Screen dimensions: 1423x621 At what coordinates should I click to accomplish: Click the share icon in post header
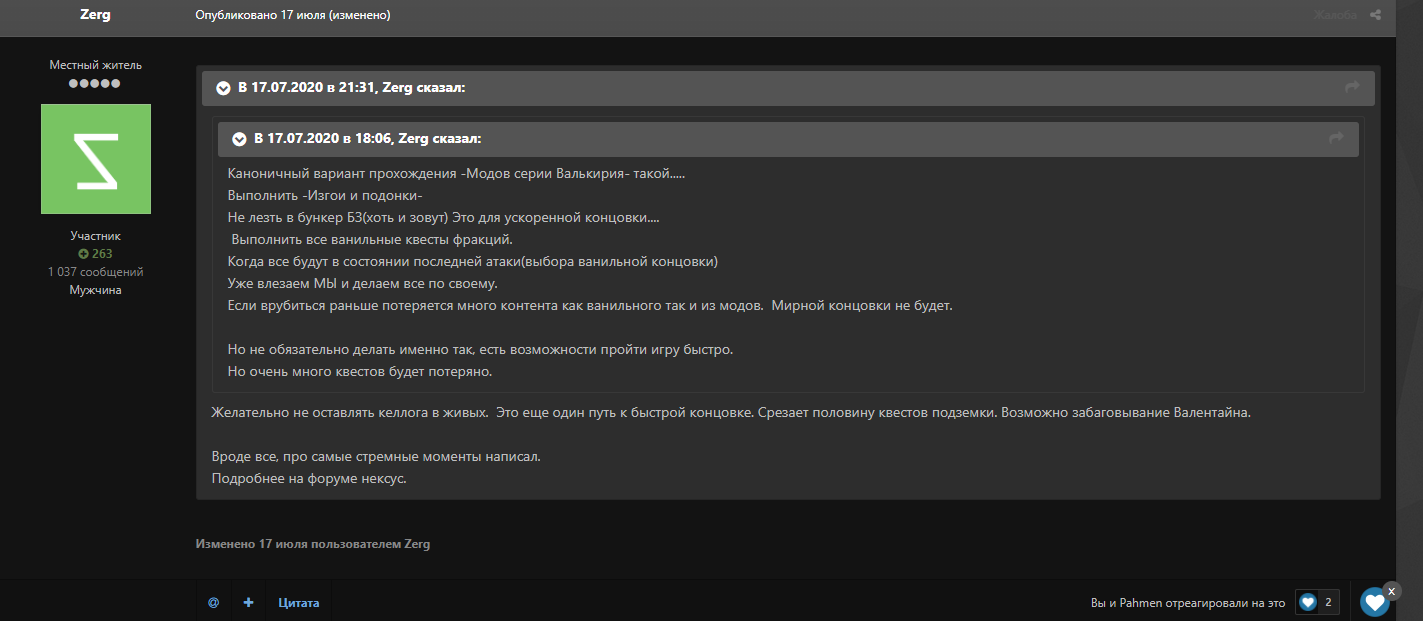point(1375,15)
